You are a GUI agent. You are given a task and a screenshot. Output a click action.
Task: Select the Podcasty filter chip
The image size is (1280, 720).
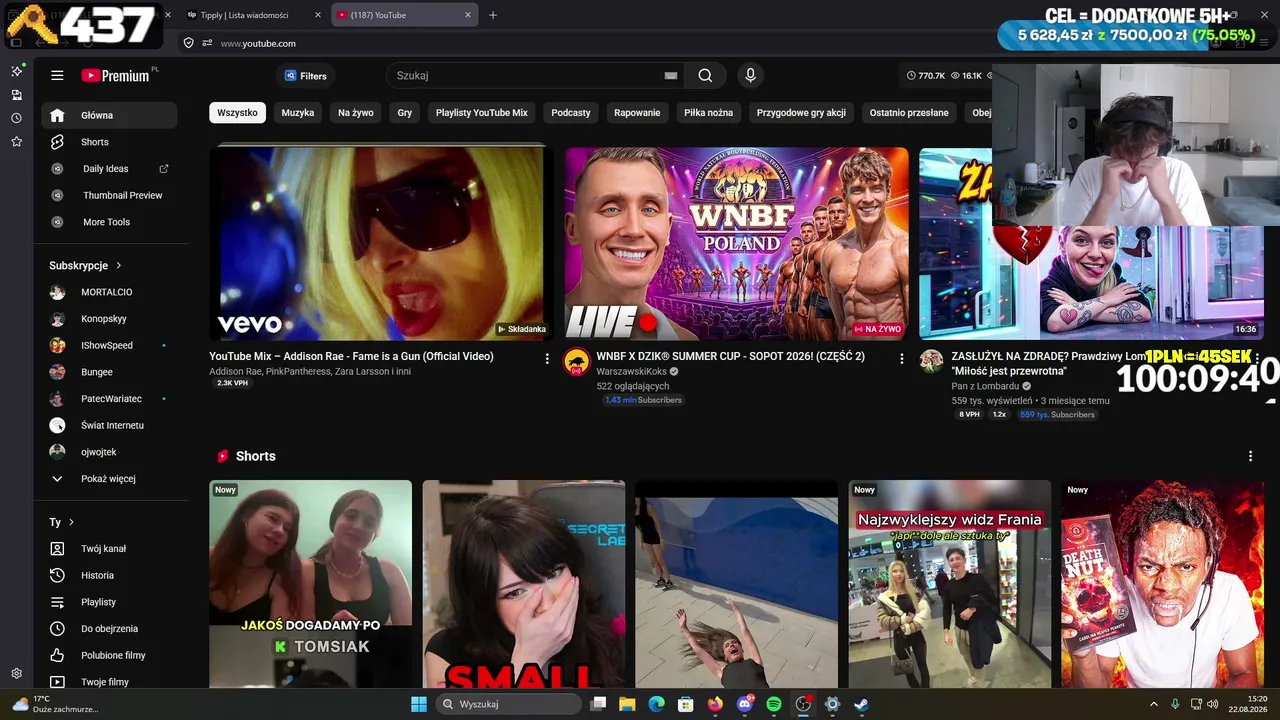pos(571,113)
